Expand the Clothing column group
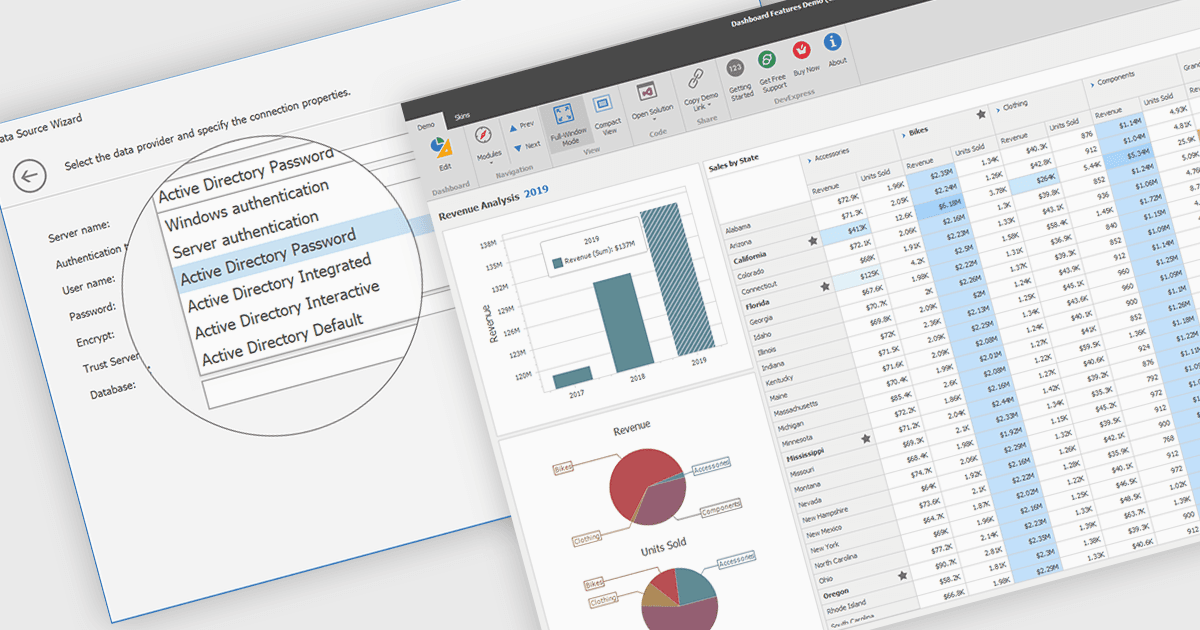 pyautogui.click(x=997, y=109)
